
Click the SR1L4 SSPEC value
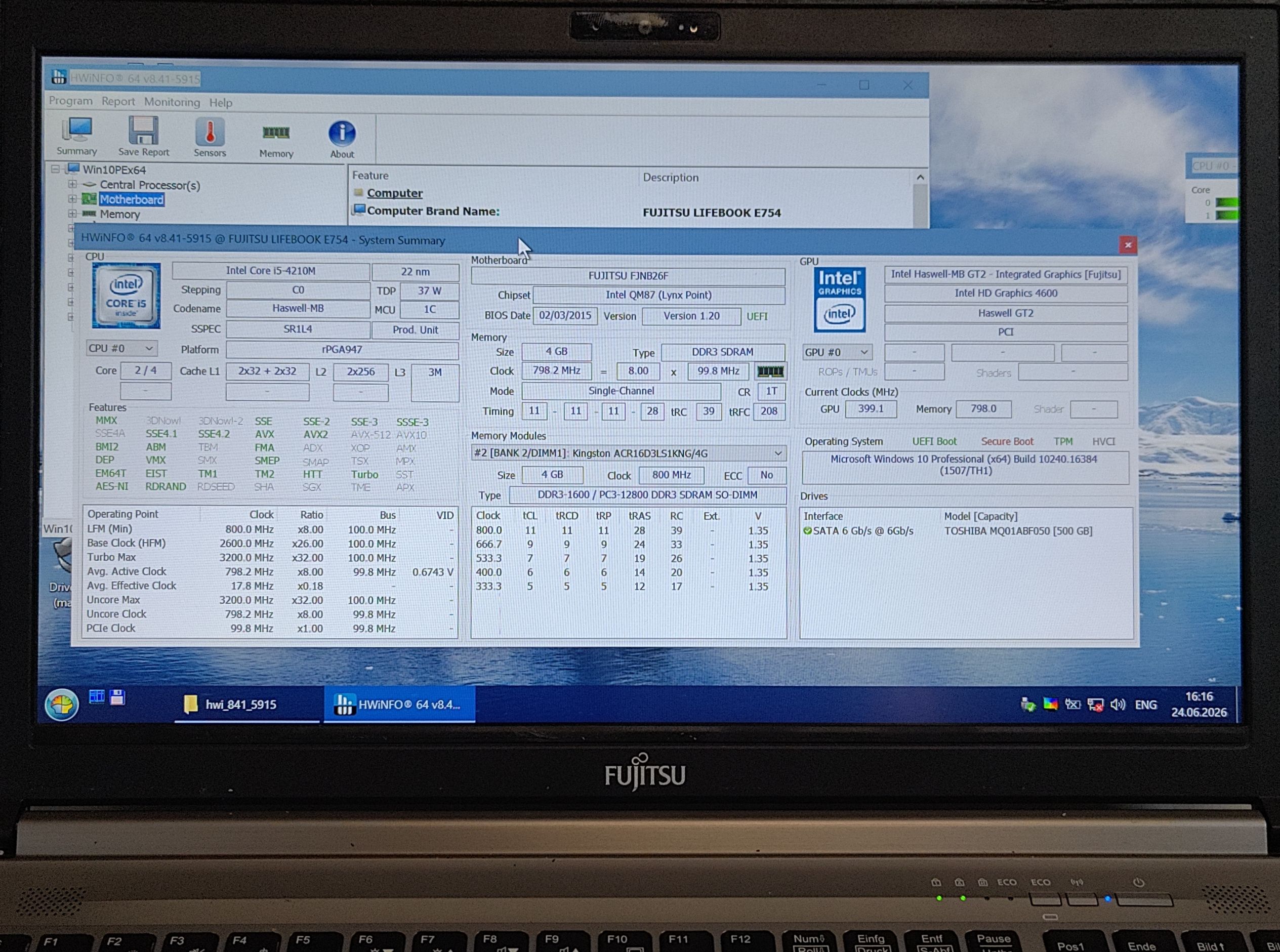(298, 329)
